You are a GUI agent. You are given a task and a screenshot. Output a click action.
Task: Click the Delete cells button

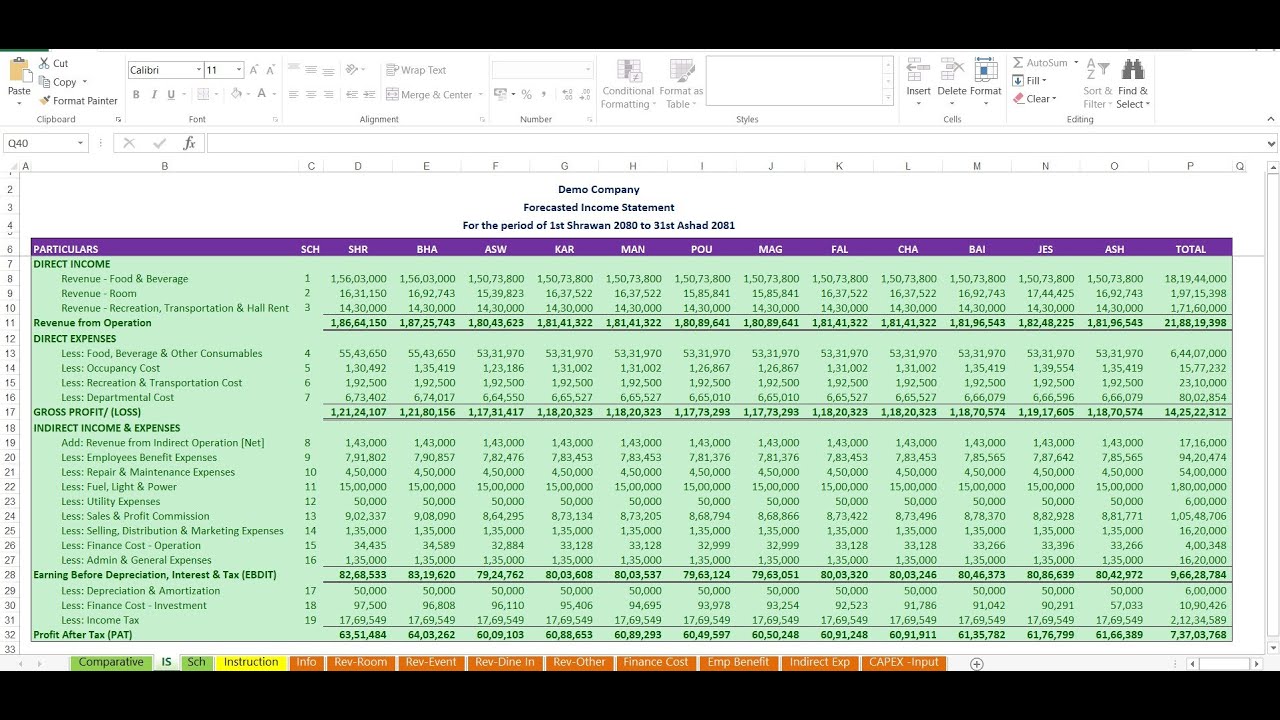952,82
